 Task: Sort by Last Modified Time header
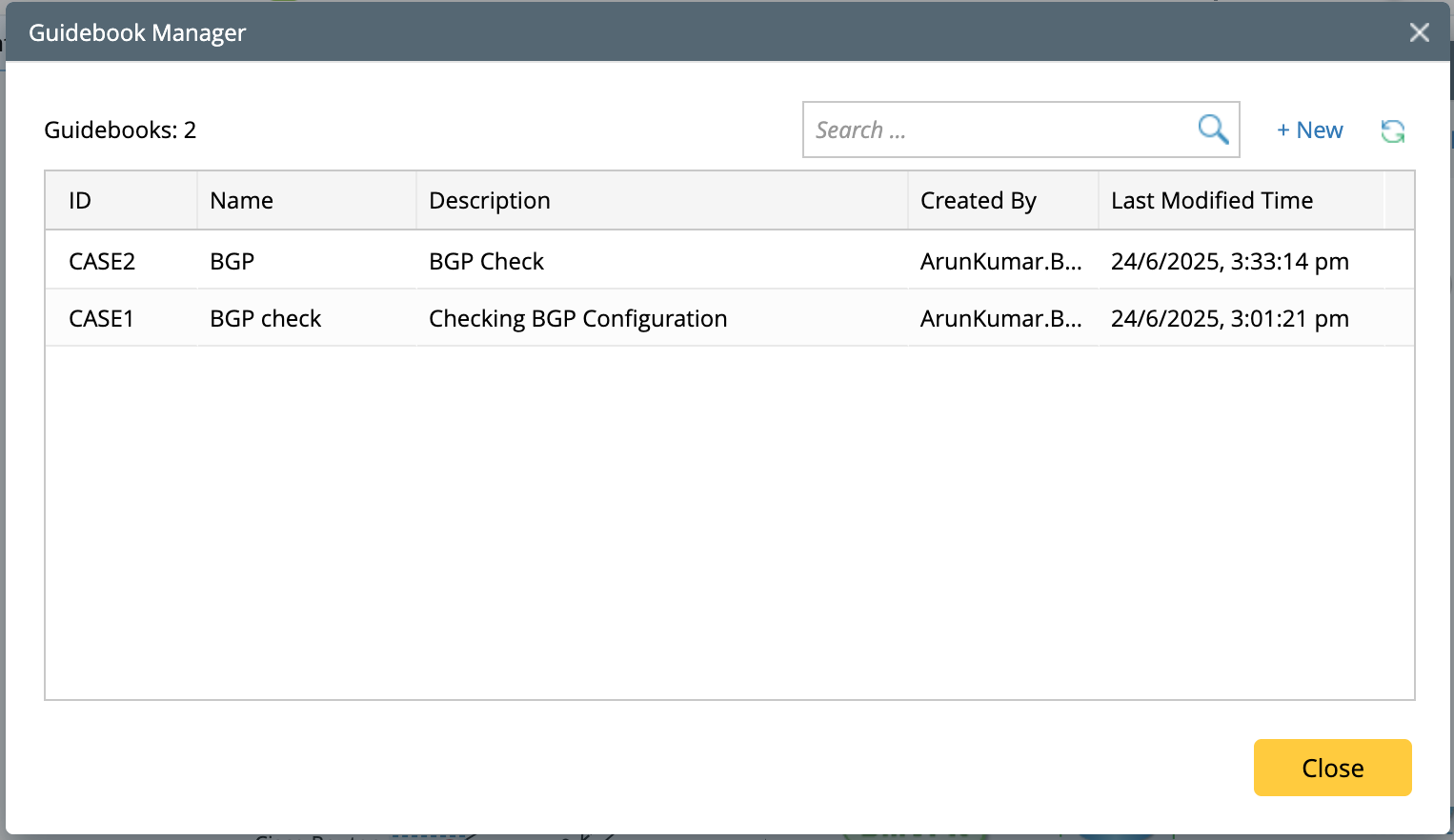pyautogui.click(x=1211, y=201)
